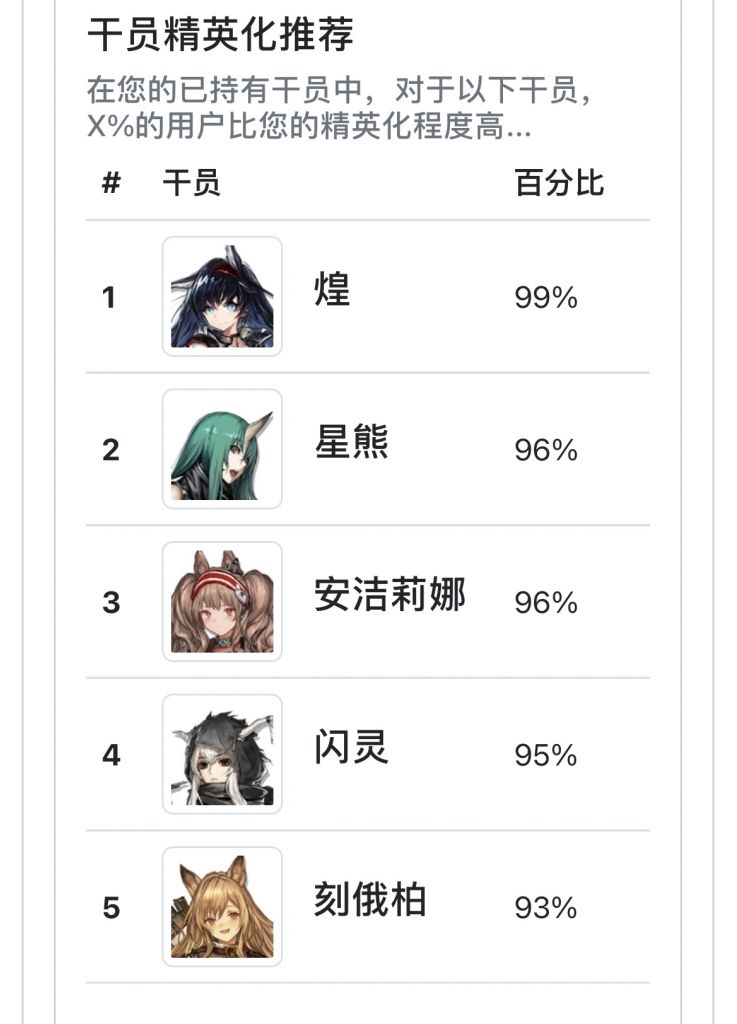Click the # rank column header
The height and width of the screenshot is (1024, 737).
coord(111,184)
